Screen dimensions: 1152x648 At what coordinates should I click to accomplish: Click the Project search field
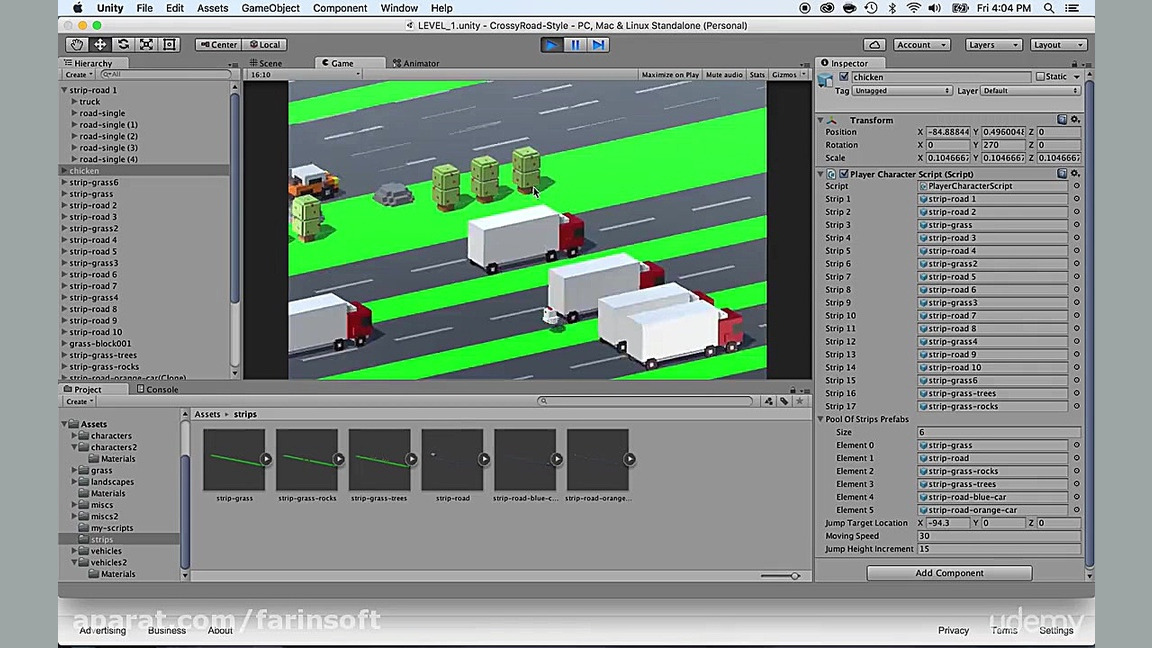pyautogui.click(x=646, y=401)
